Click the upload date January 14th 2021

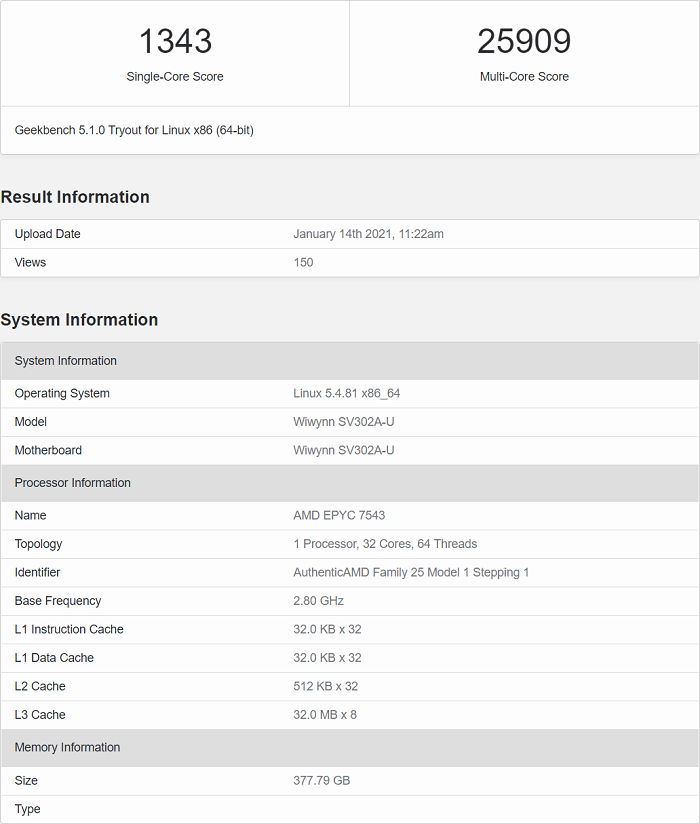[368, 234]
